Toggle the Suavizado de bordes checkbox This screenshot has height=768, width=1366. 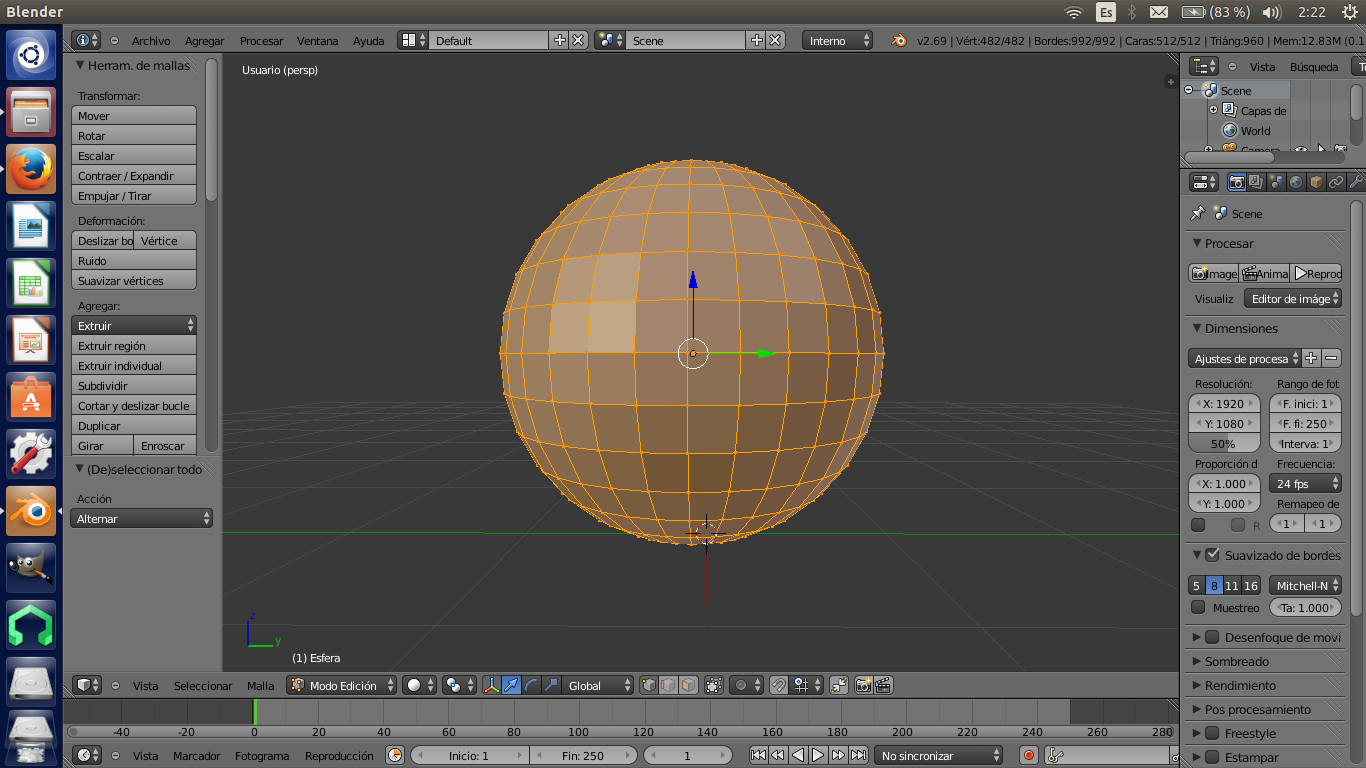point(1212,555)
